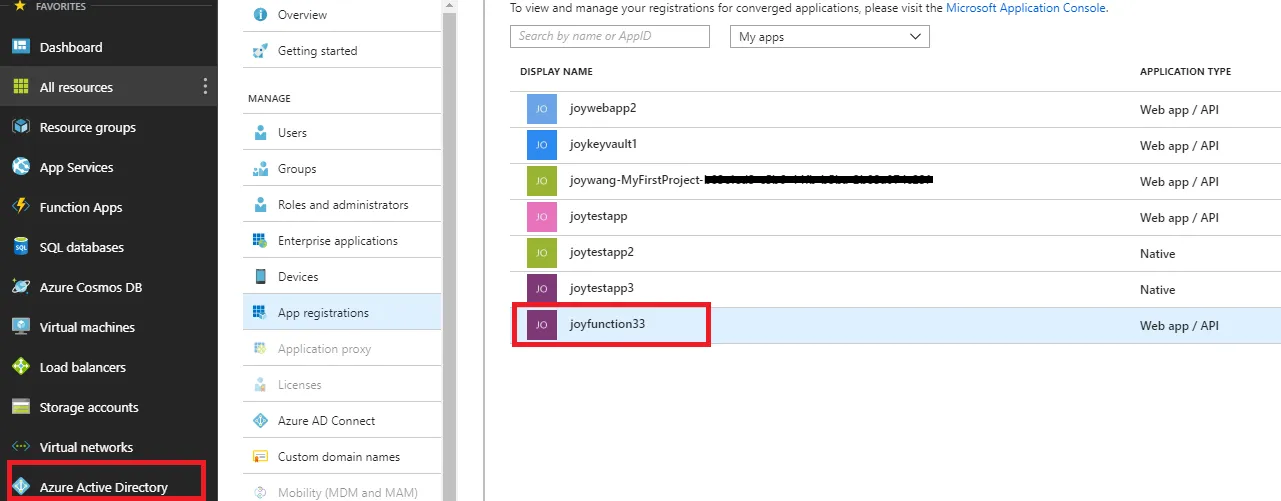Screen dimensions: 1281x501
Task: Open the joytestapp2 registration row
Action: [896, 253]
